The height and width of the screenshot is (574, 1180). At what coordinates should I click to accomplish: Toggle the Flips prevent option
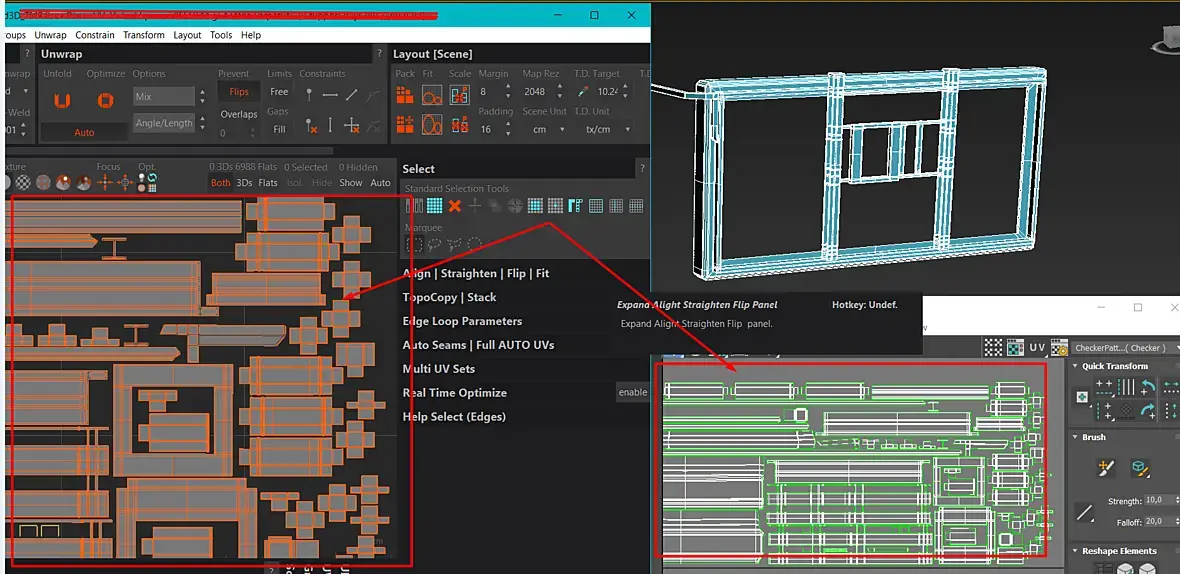click(239, 92)
